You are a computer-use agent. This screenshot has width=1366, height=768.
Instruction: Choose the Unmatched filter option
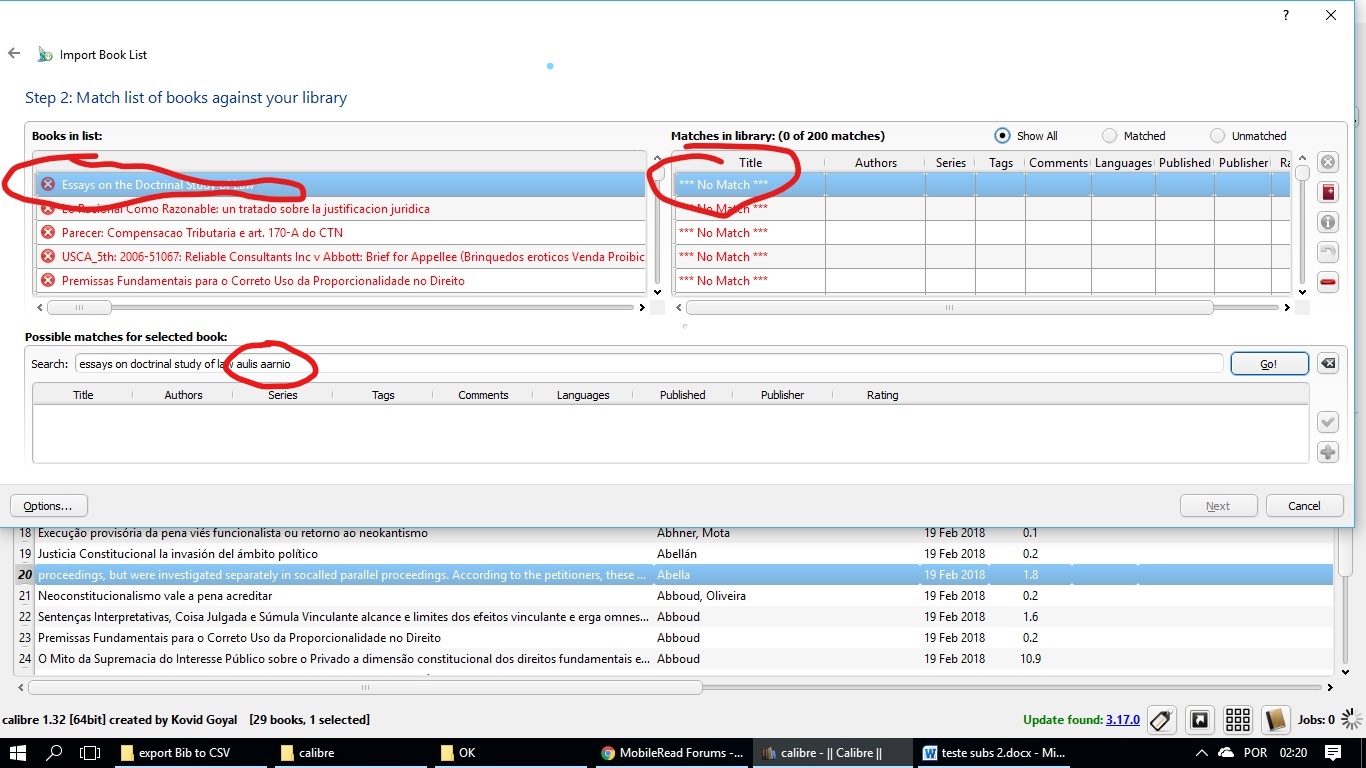pyautogui.click(x=1218, y=136)
